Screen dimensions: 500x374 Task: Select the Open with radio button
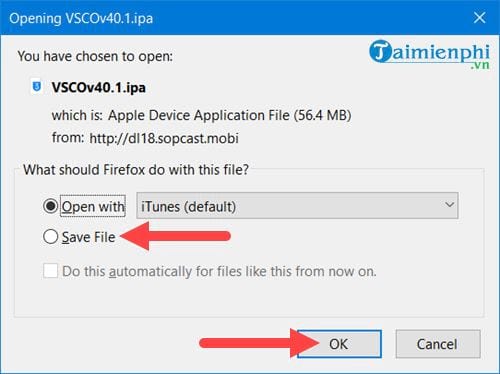click(51, 206)
